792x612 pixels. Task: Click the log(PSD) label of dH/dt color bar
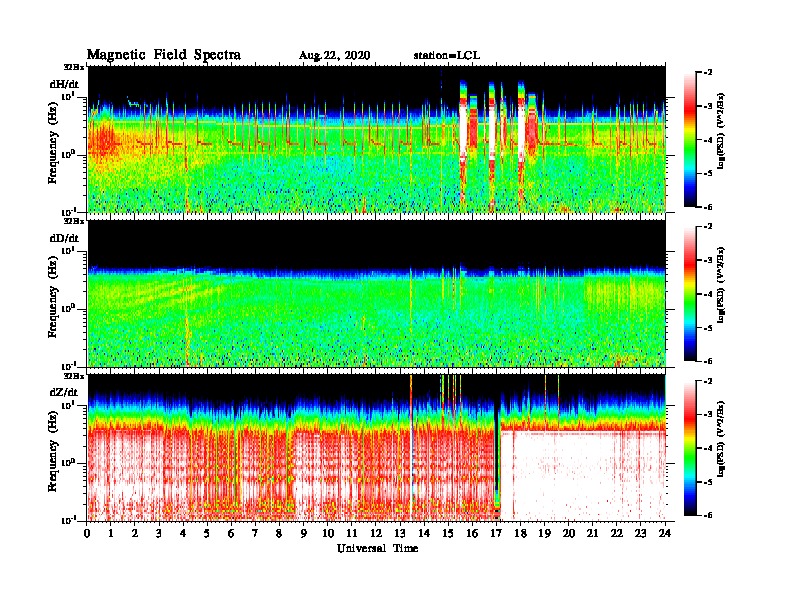click(721, 131)
